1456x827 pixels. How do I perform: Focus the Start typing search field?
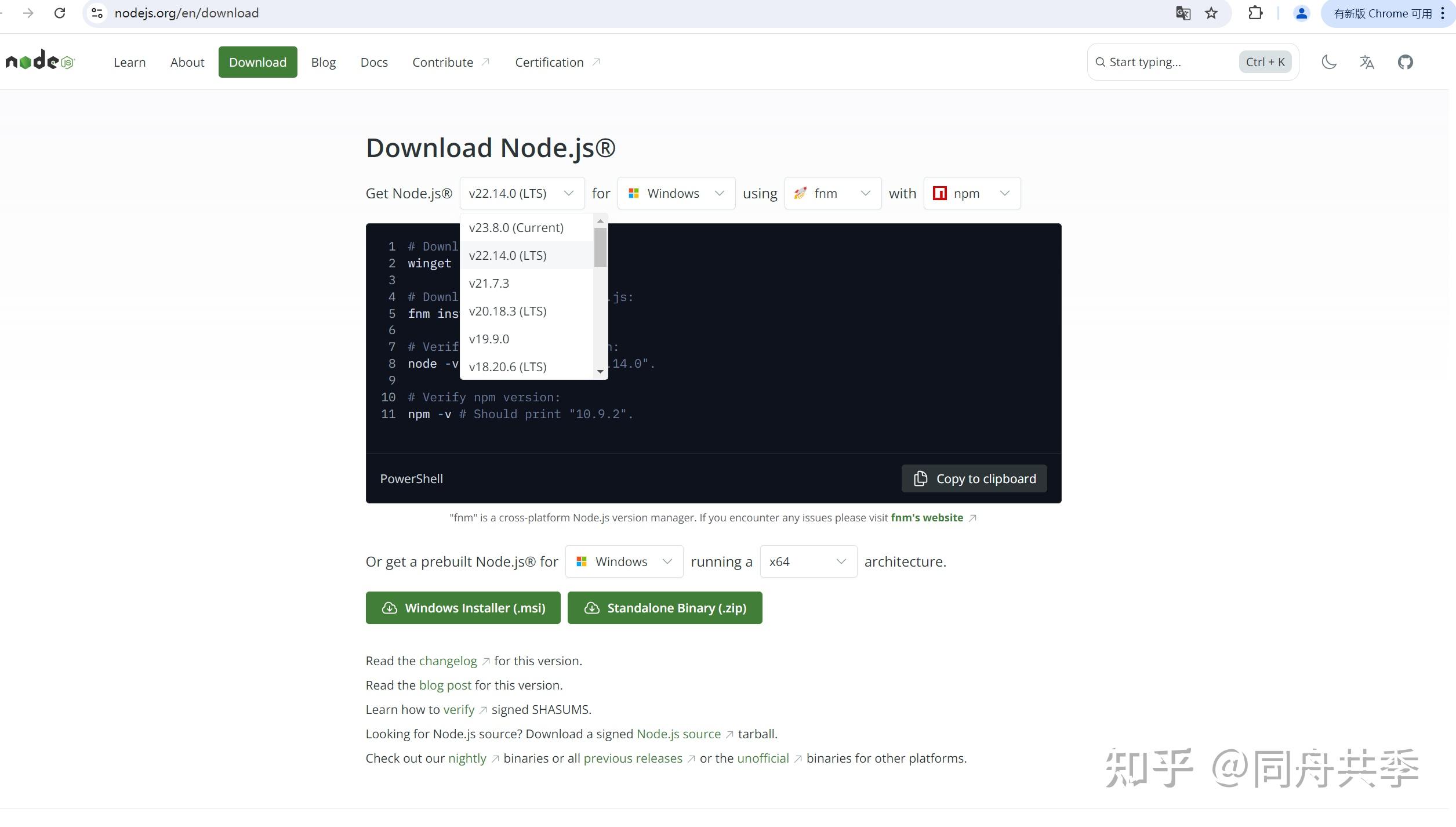[x=1165, y=63]
